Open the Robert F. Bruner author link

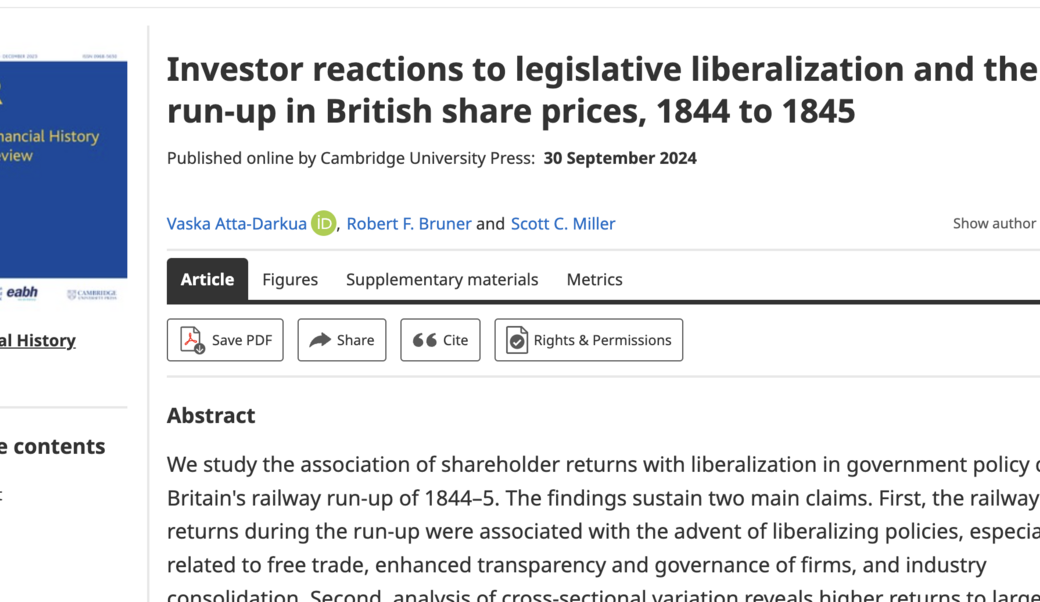click(x=409, y=224)
